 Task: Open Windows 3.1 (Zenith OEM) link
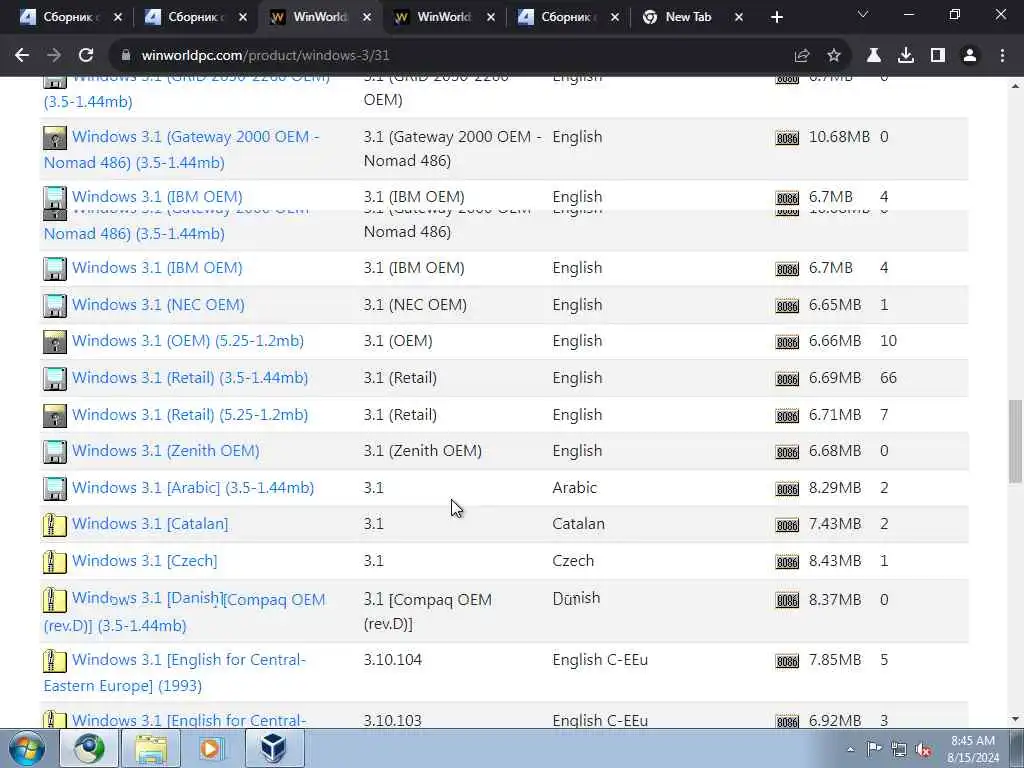[165, 451]
